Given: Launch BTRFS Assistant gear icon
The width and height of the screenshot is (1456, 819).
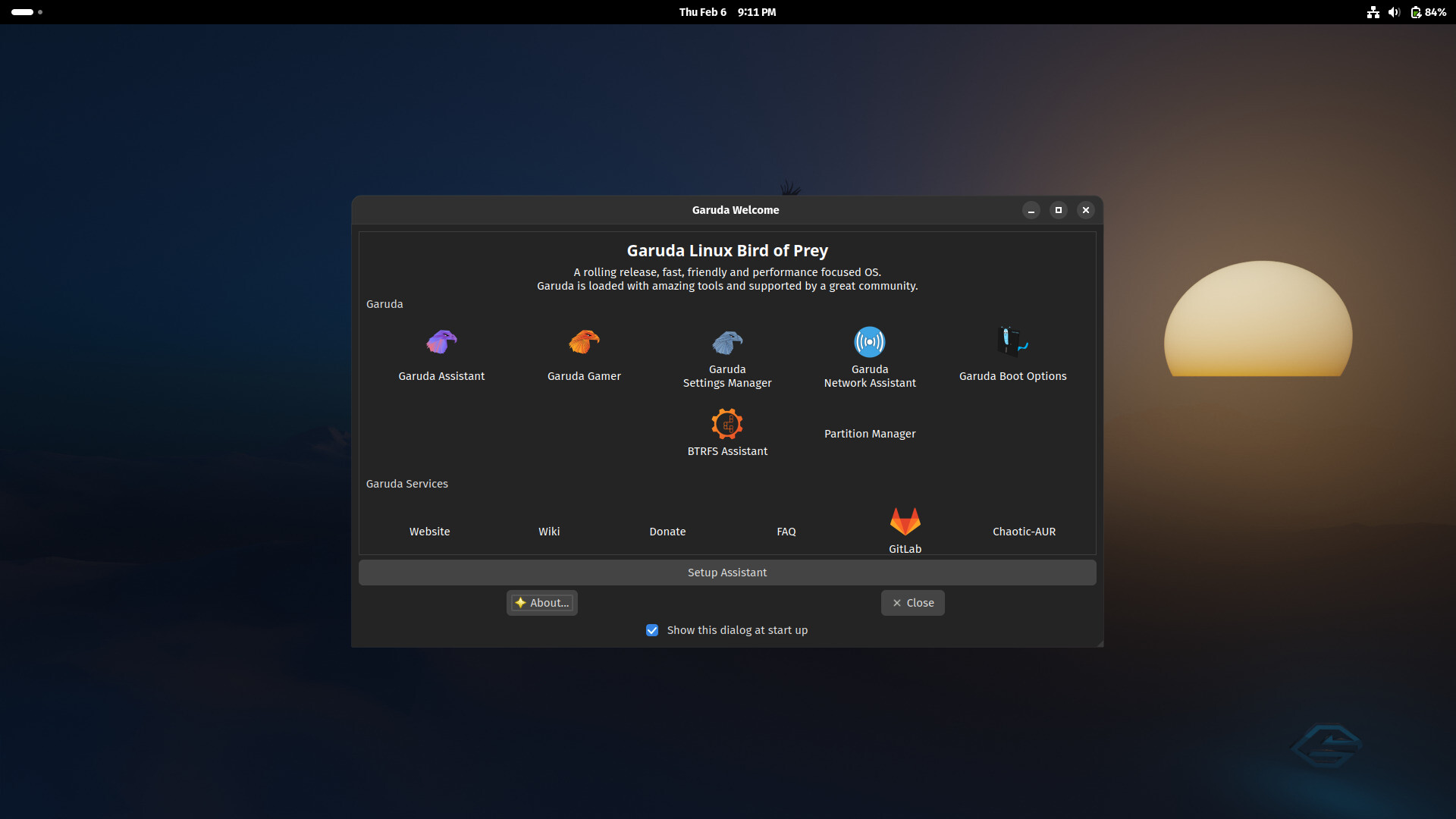Looking at the screenshot, I should pyautogui.click(x=727, y=424).
